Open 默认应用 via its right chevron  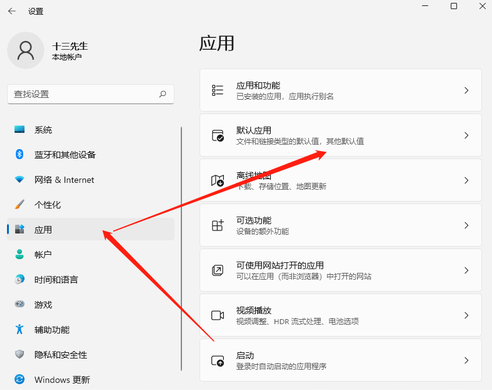click(x=466, y=135)
